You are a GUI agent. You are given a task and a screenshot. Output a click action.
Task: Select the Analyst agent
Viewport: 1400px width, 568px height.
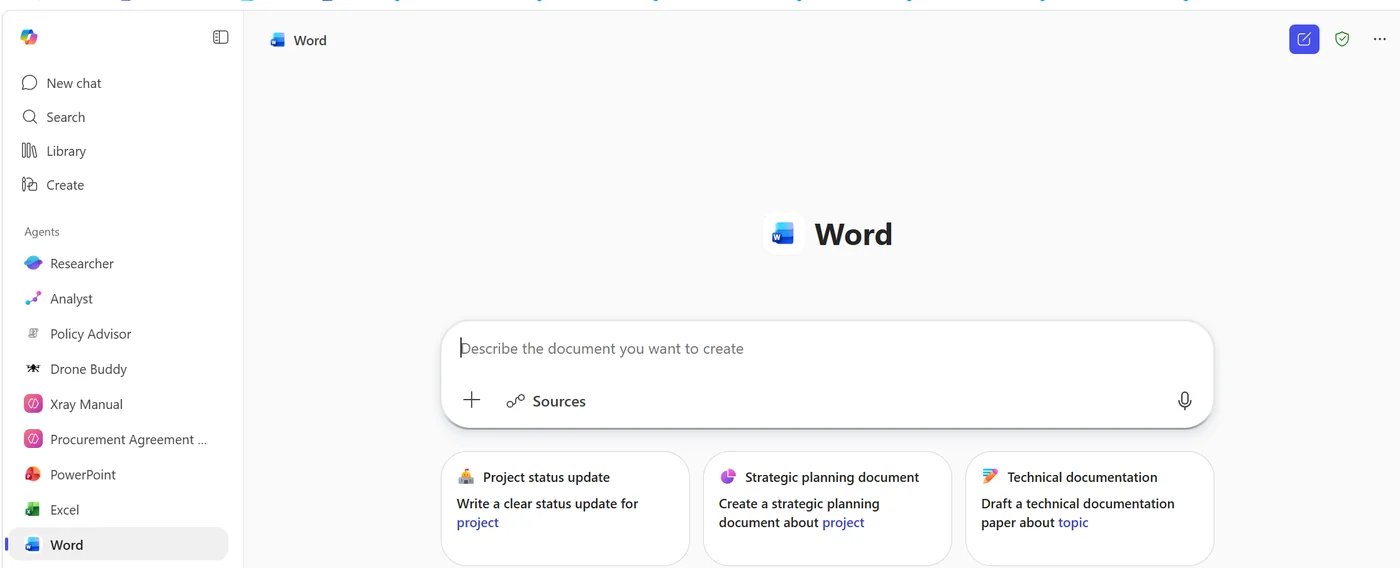(x=118, y=298)
